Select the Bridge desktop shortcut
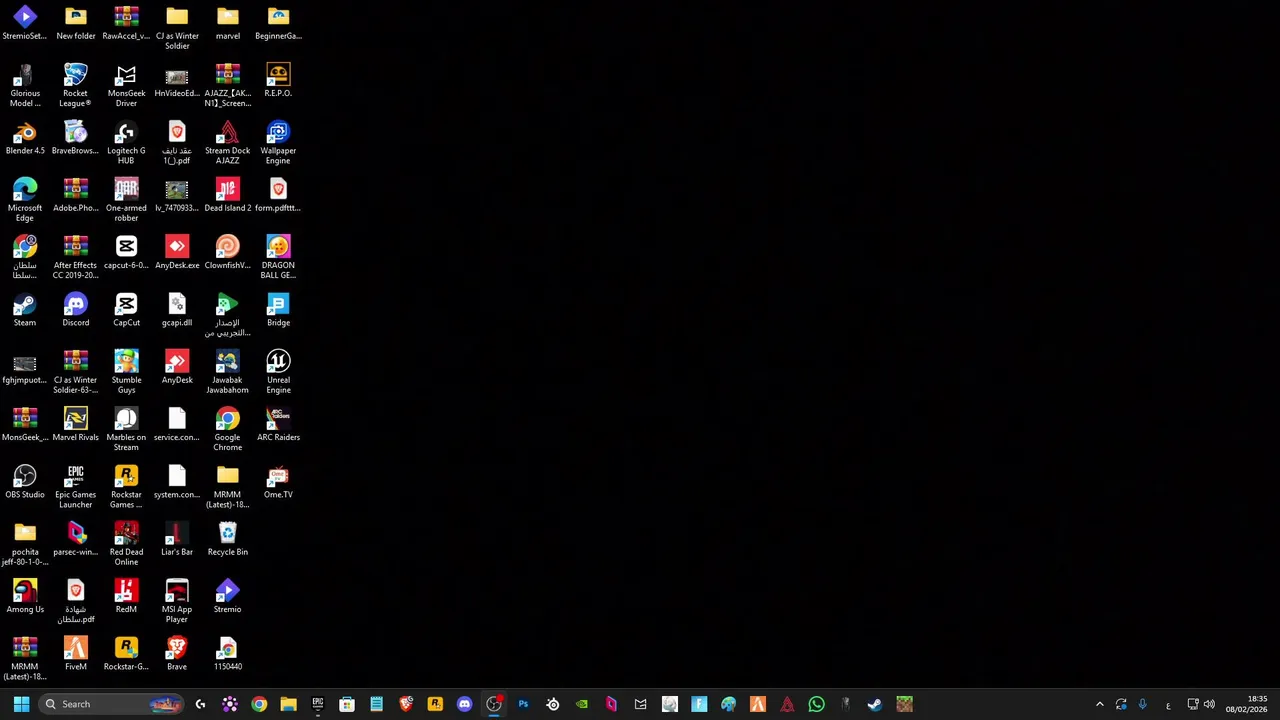1280x720 pixels. point(278,310)
